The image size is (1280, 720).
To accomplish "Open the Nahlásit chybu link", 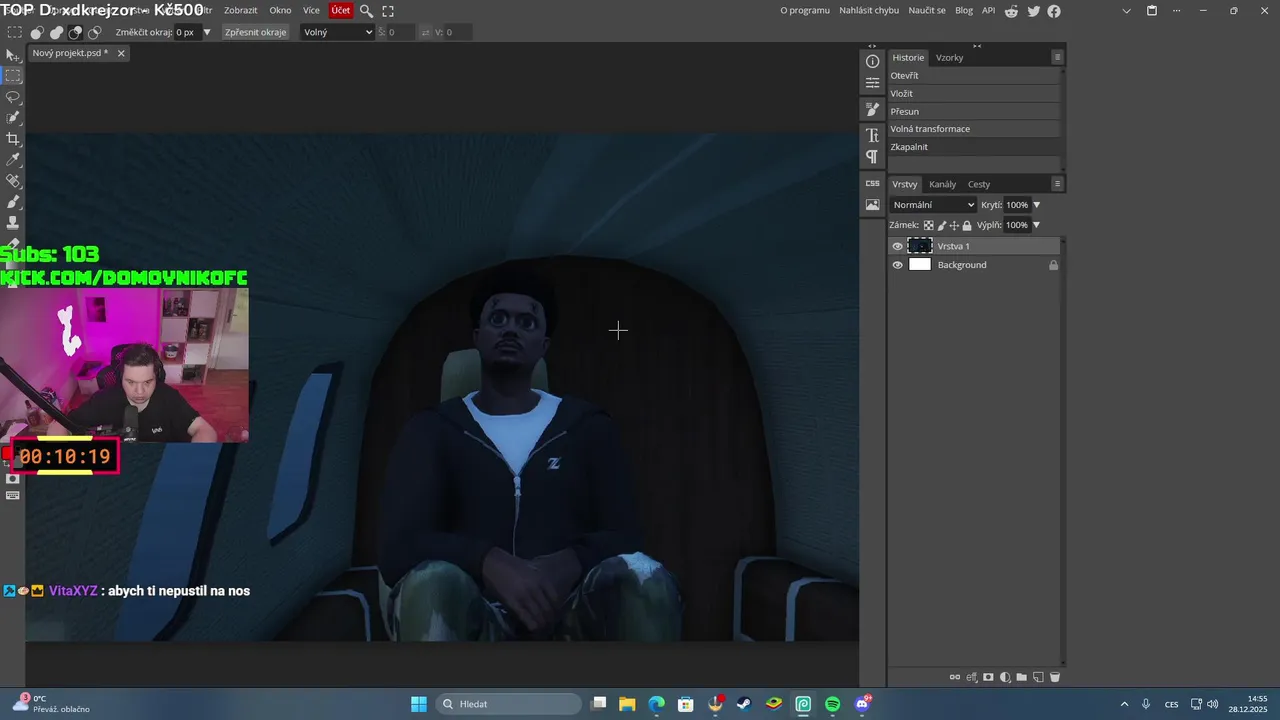I will coord(869,11).
